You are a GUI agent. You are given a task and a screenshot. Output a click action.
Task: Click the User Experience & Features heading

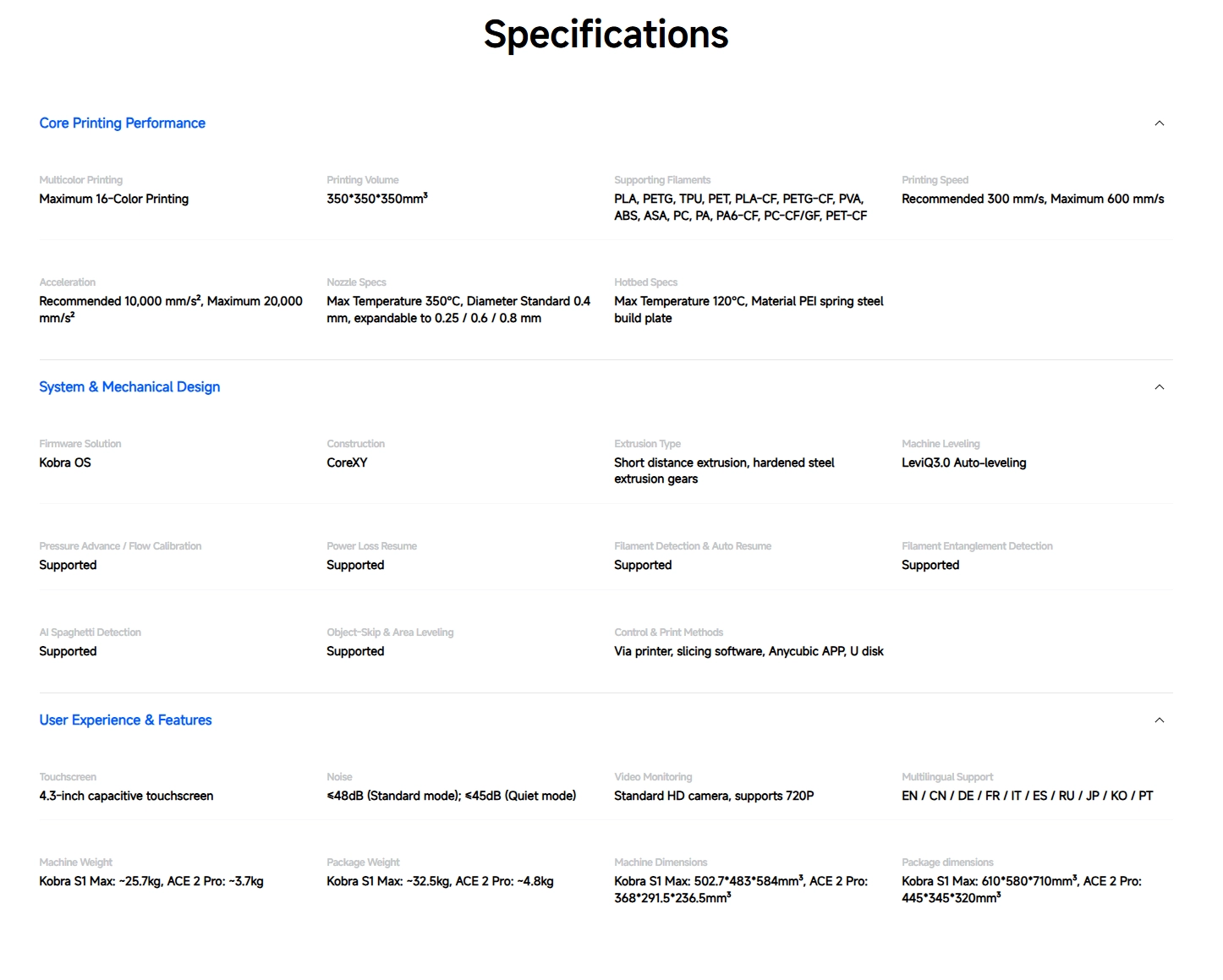[x=125, y=720]
